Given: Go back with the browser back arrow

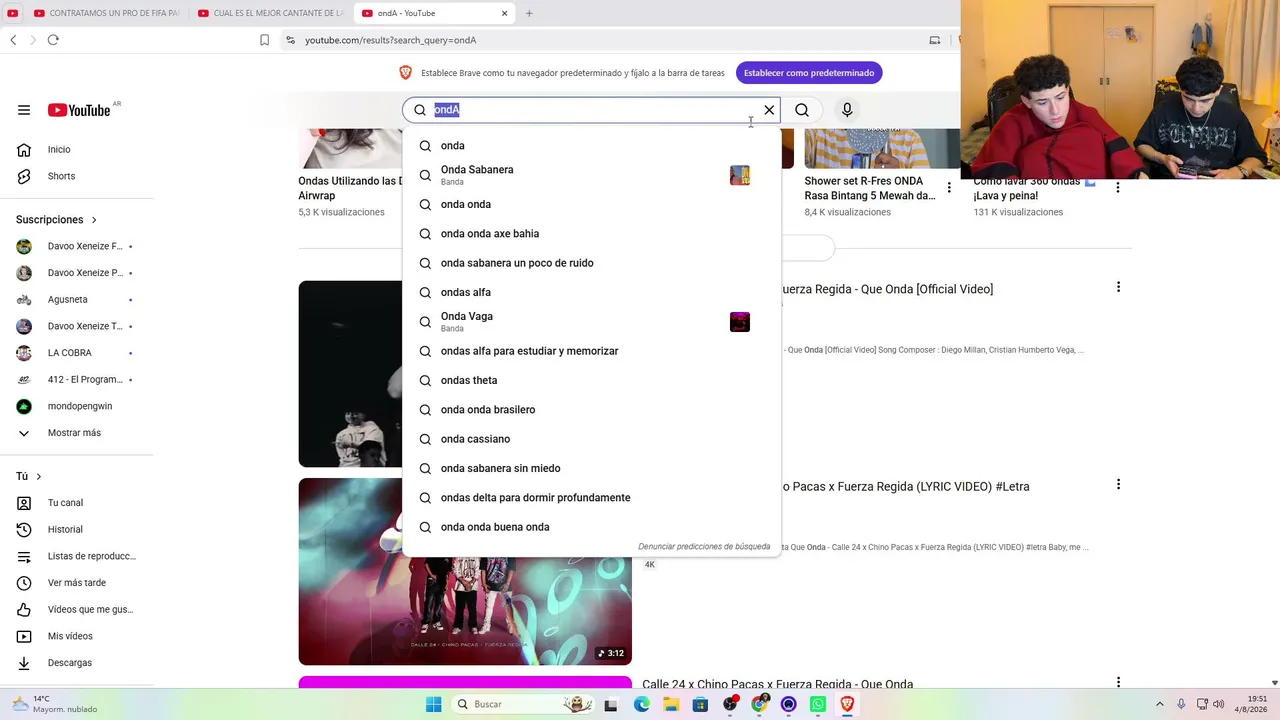Looking at the screenshot, I should click(13, 40).
